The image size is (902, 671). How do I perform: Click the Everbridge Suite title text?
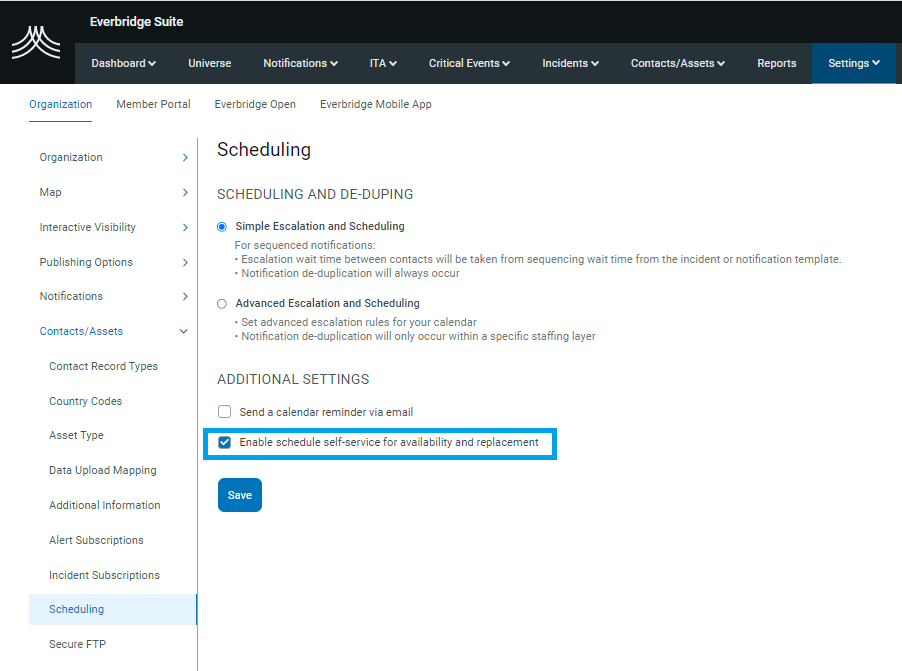click(136, 22)
